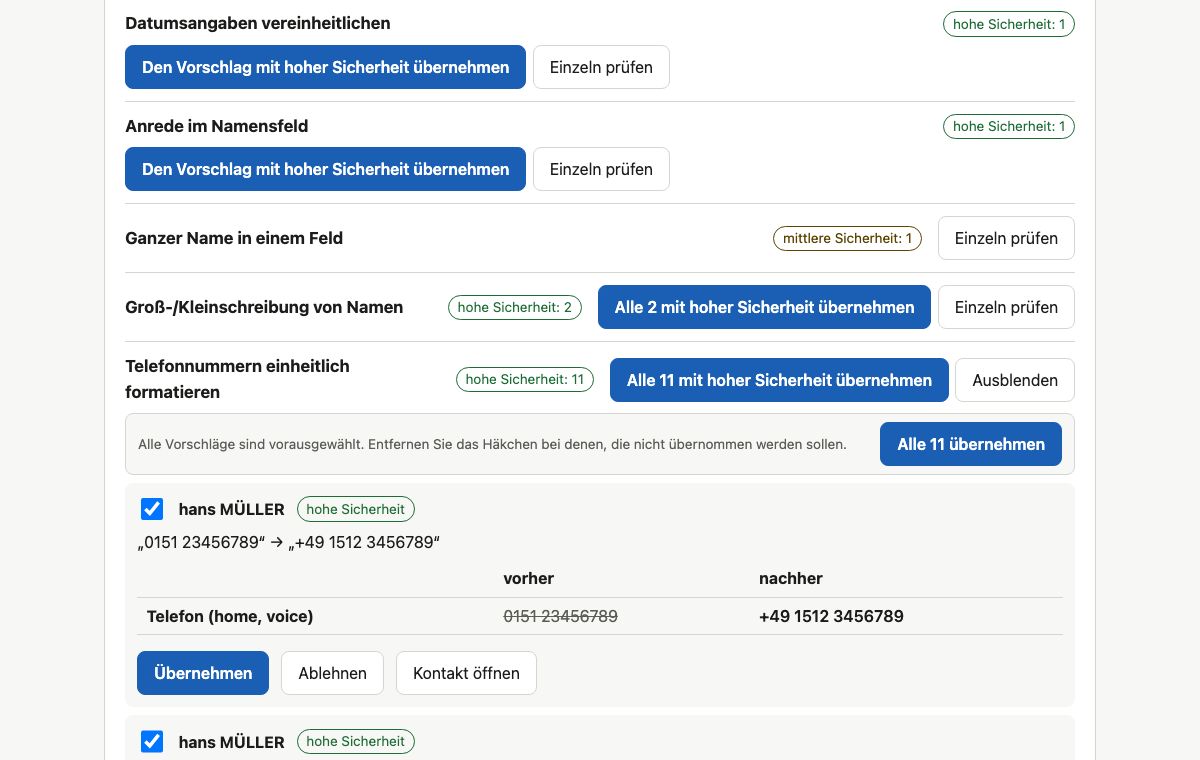Click hohe Sicherheit: 1 badge for Datumsangaben
Screen dimensions: 1200x760
click(1009, 24)
